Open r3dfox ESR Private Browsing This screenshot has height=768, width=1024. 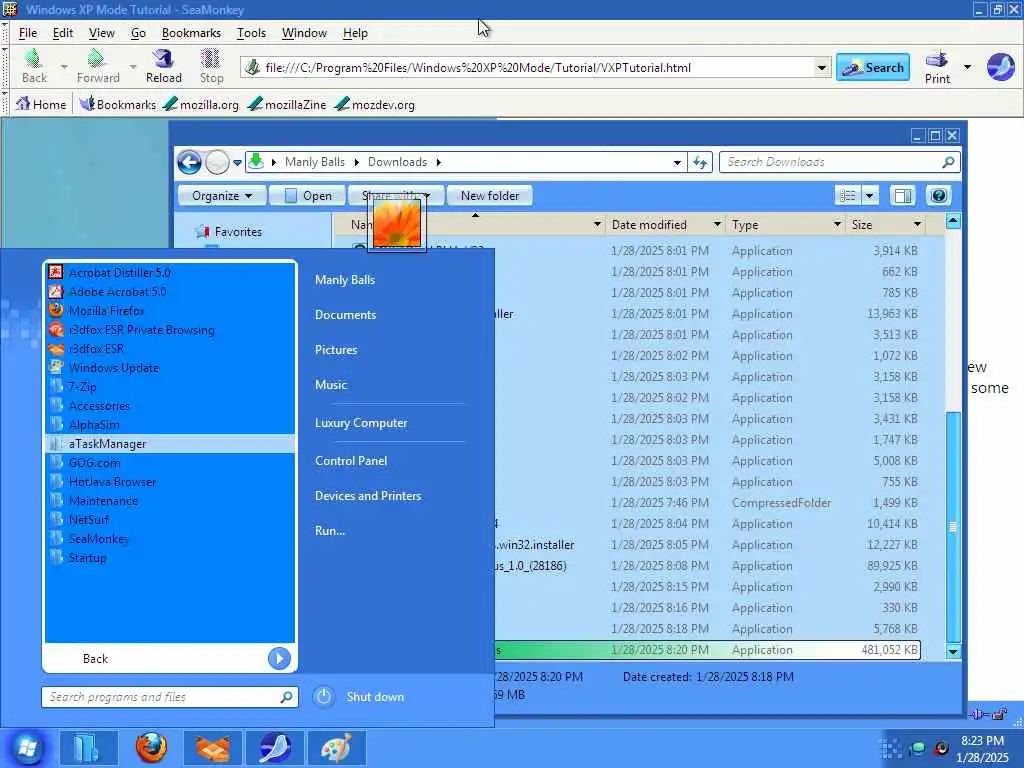coord(170,329)
